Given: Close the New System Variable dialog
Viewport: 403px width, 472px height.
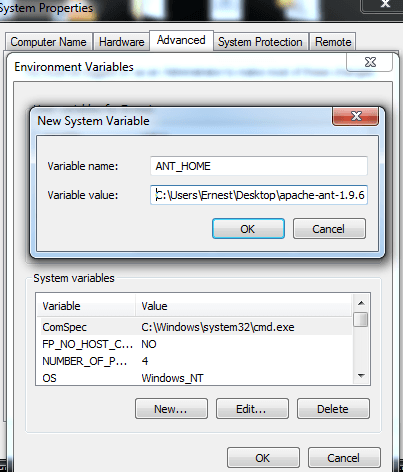Looking at the screenshot, I should [355, 116].
